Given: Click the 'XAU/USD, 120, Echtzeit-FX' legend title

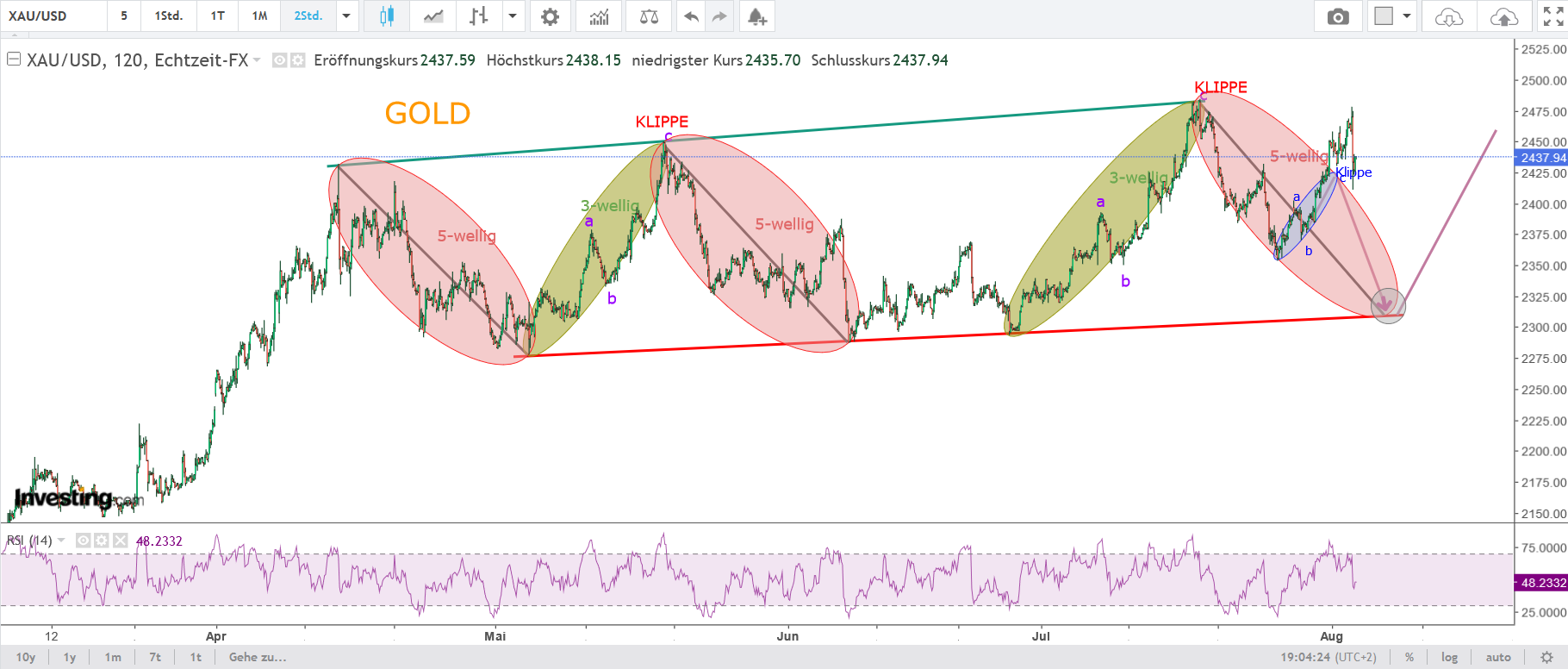Looking at the screenshot, I should coord(138,60).
